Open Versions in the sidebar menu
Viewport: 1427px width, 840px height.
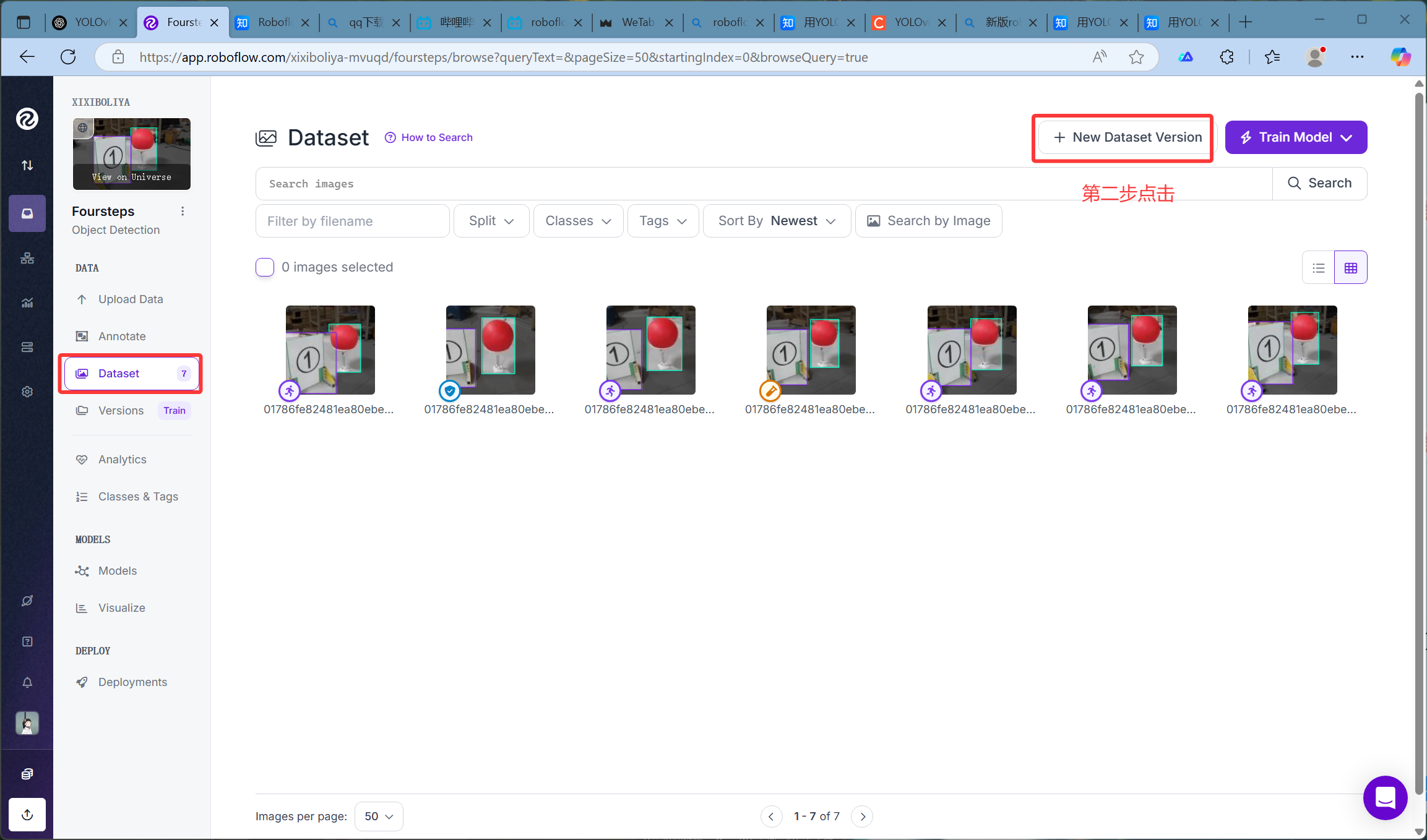[121, 411]
